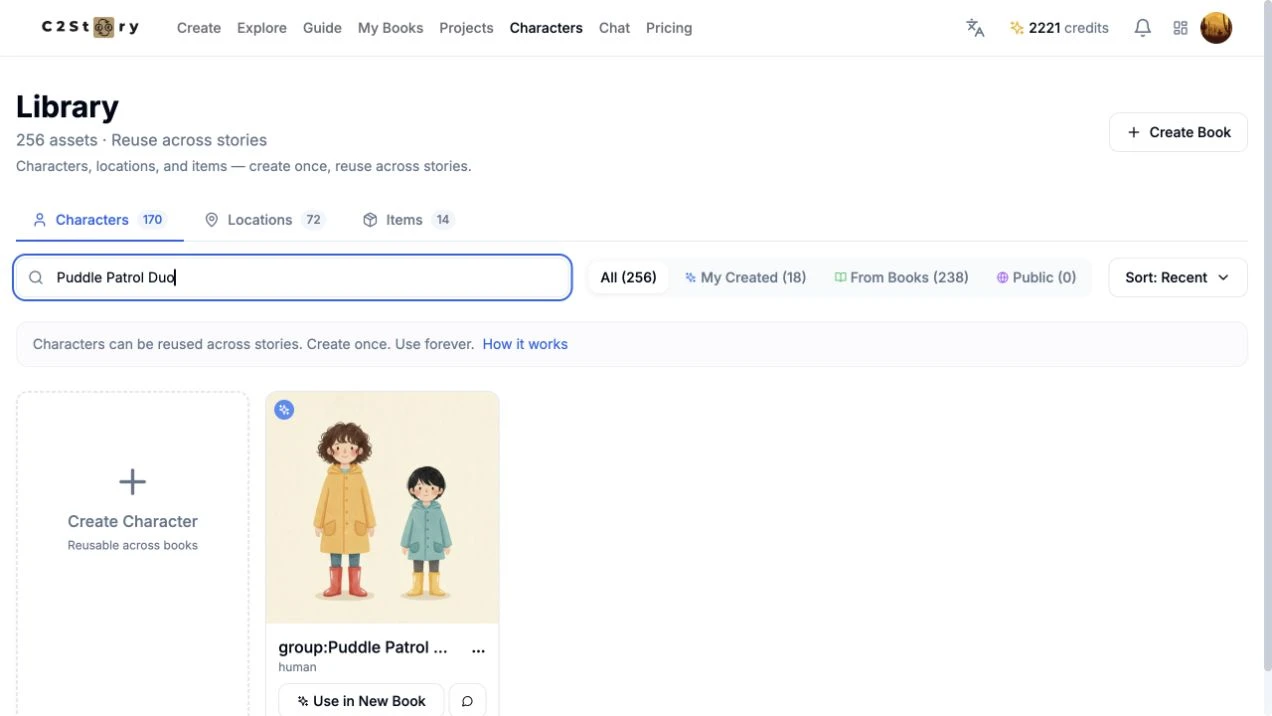The height and width of the screenshot is (716, 1272).
Task: Switch to the Locations tab
Action: [x=264, y=220]
